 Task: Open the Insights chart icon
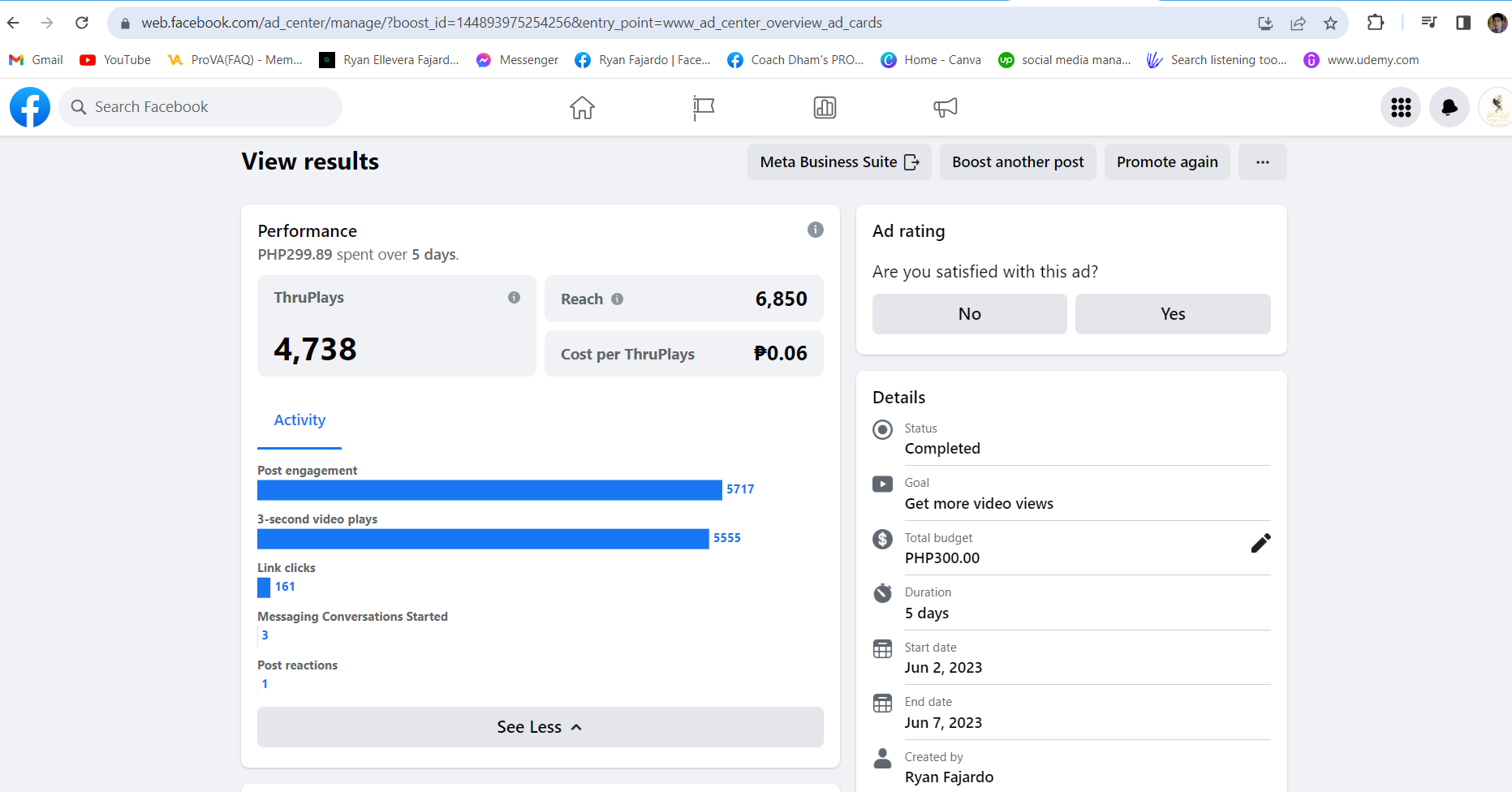(x=825, y=107)
